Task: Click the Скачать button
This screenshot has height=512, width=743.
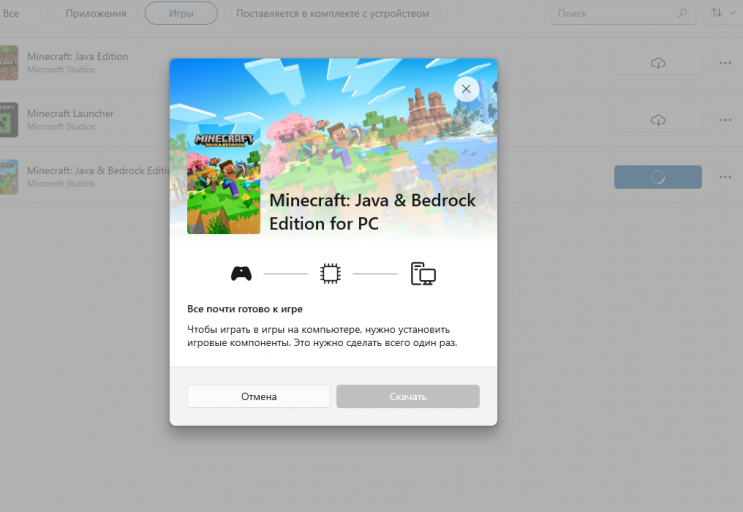Action: 408,396
